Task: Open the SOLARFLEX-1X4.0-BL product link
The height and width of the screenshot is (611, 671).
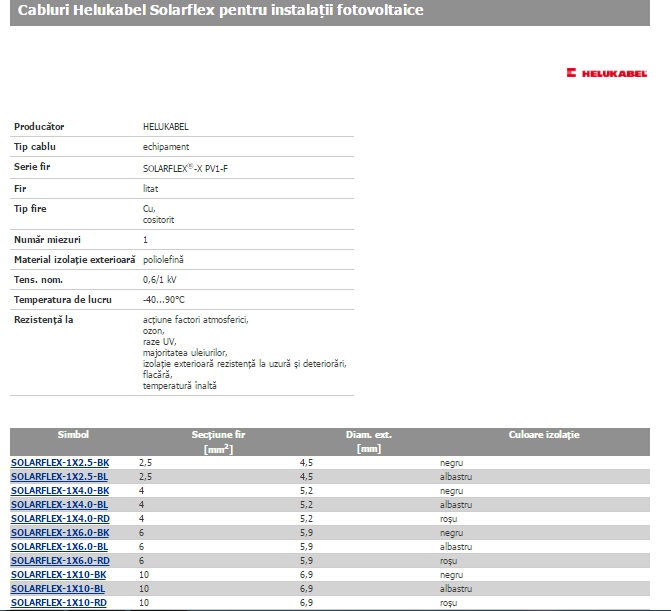Action: tap(59, 504)
